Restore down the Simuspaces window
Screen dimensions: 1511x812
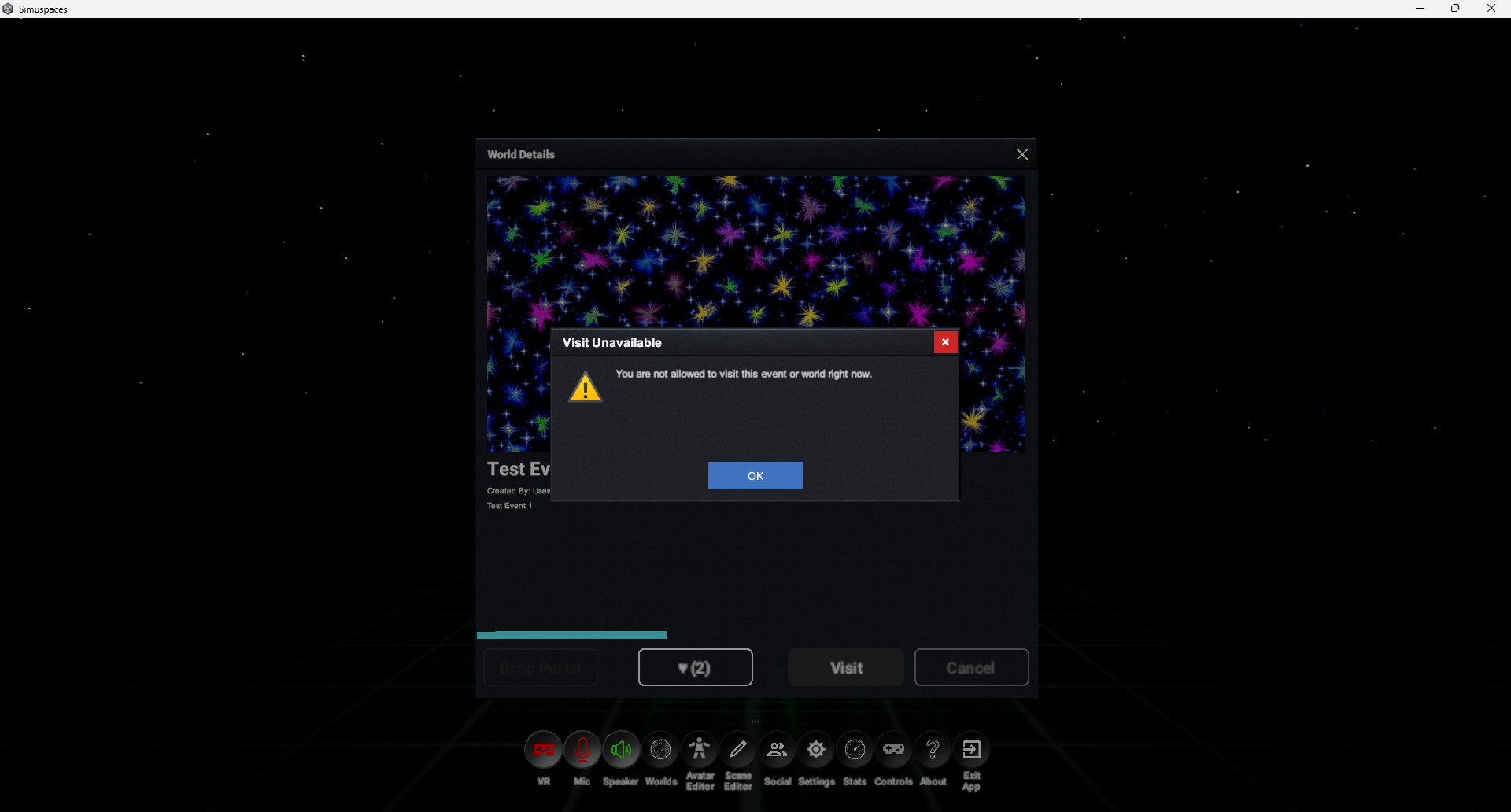pos(1455,9)
